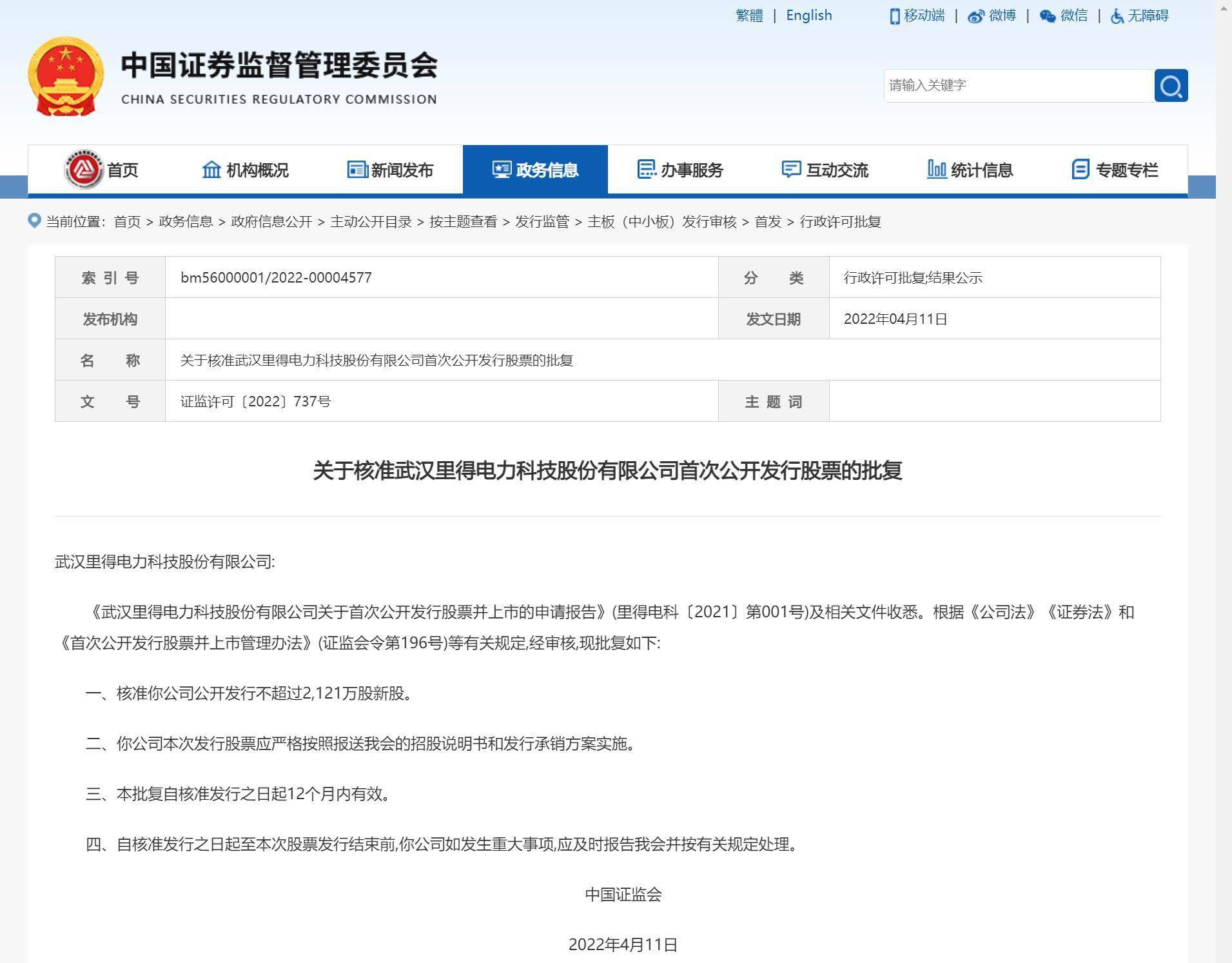Go to breadcrumb 行政许可批复
This screenshot has width=1232, height=963.
[840, 222]
